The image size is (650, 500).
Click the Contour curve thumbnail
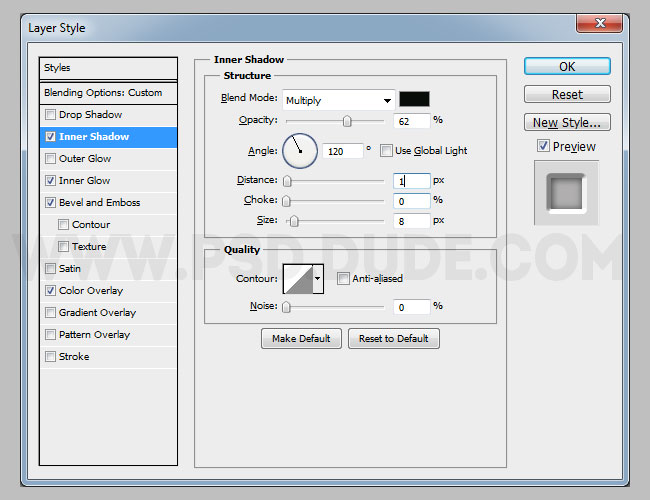(297, 278)
